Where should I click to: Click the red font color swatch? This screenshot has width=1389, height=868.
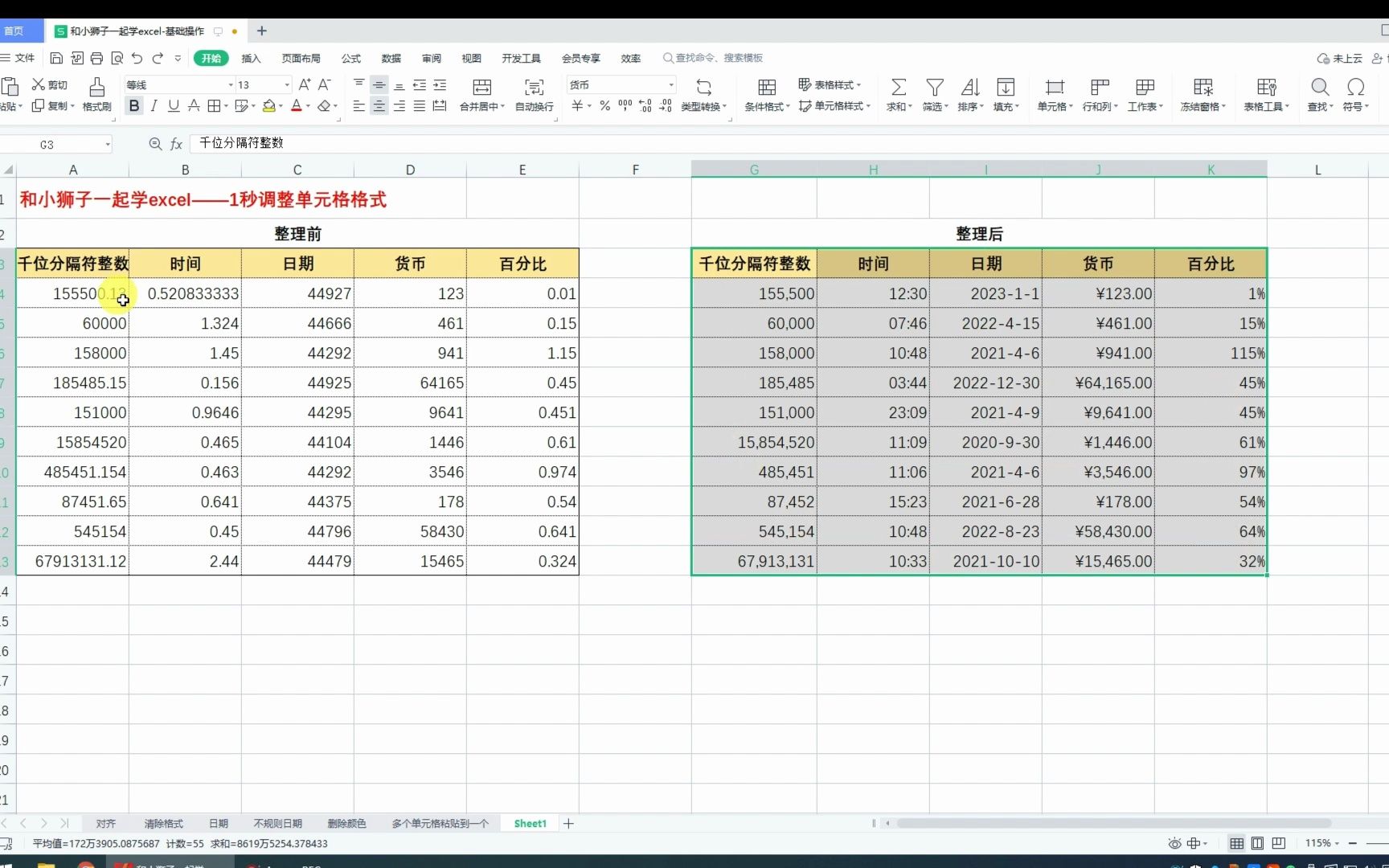tap(296, 106)
